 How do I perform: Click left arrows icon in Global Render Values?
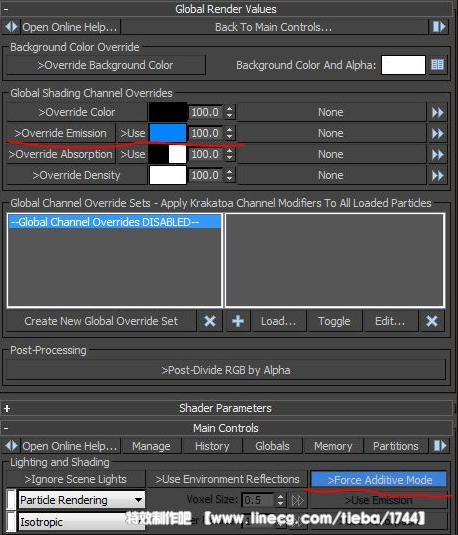[11, 27]
